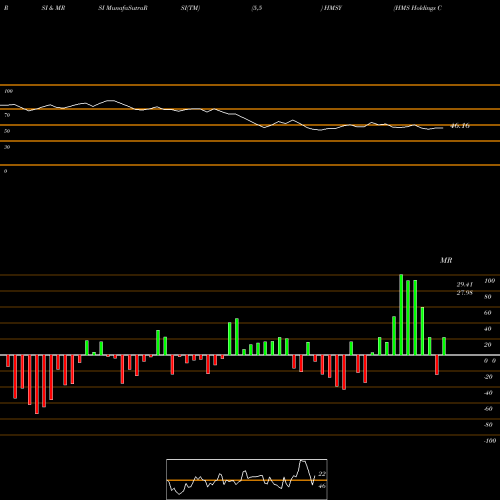Click the '-100' label on MR axis
Viewport: 500px width, 500px height.
point(490,441)
